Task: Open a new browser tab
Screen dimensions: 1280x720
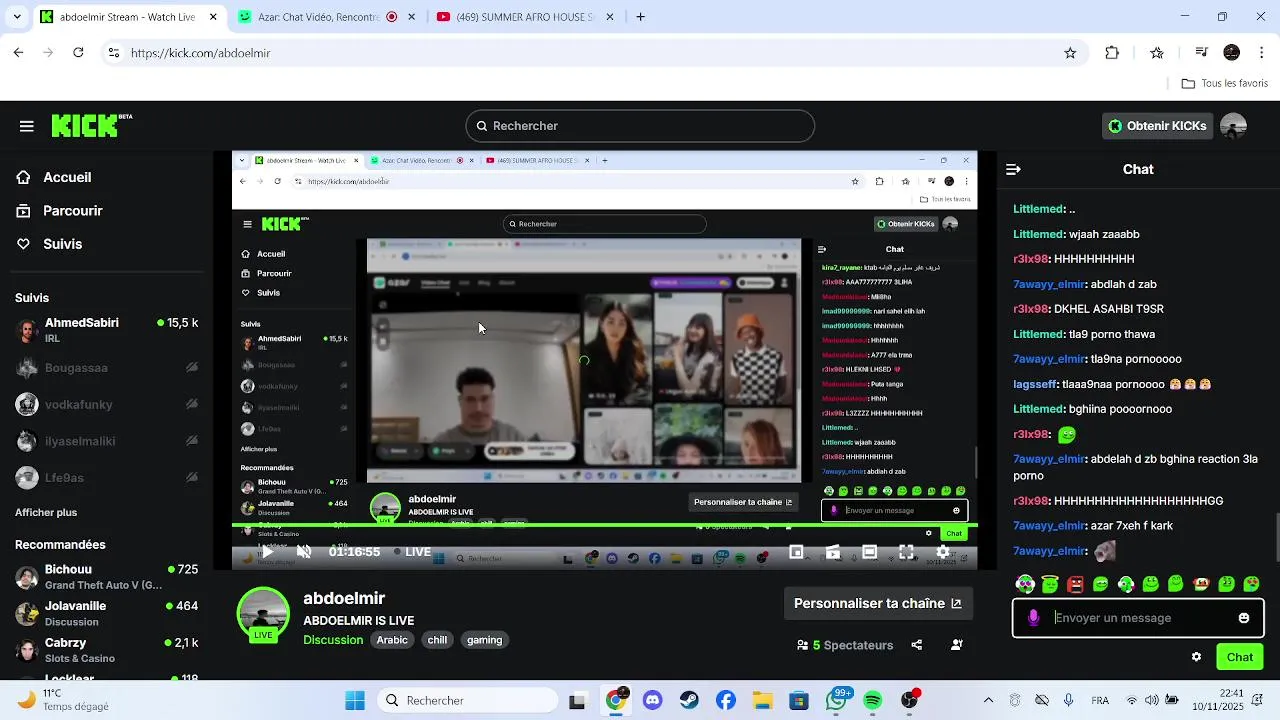Action: click(x=640, y=17)
